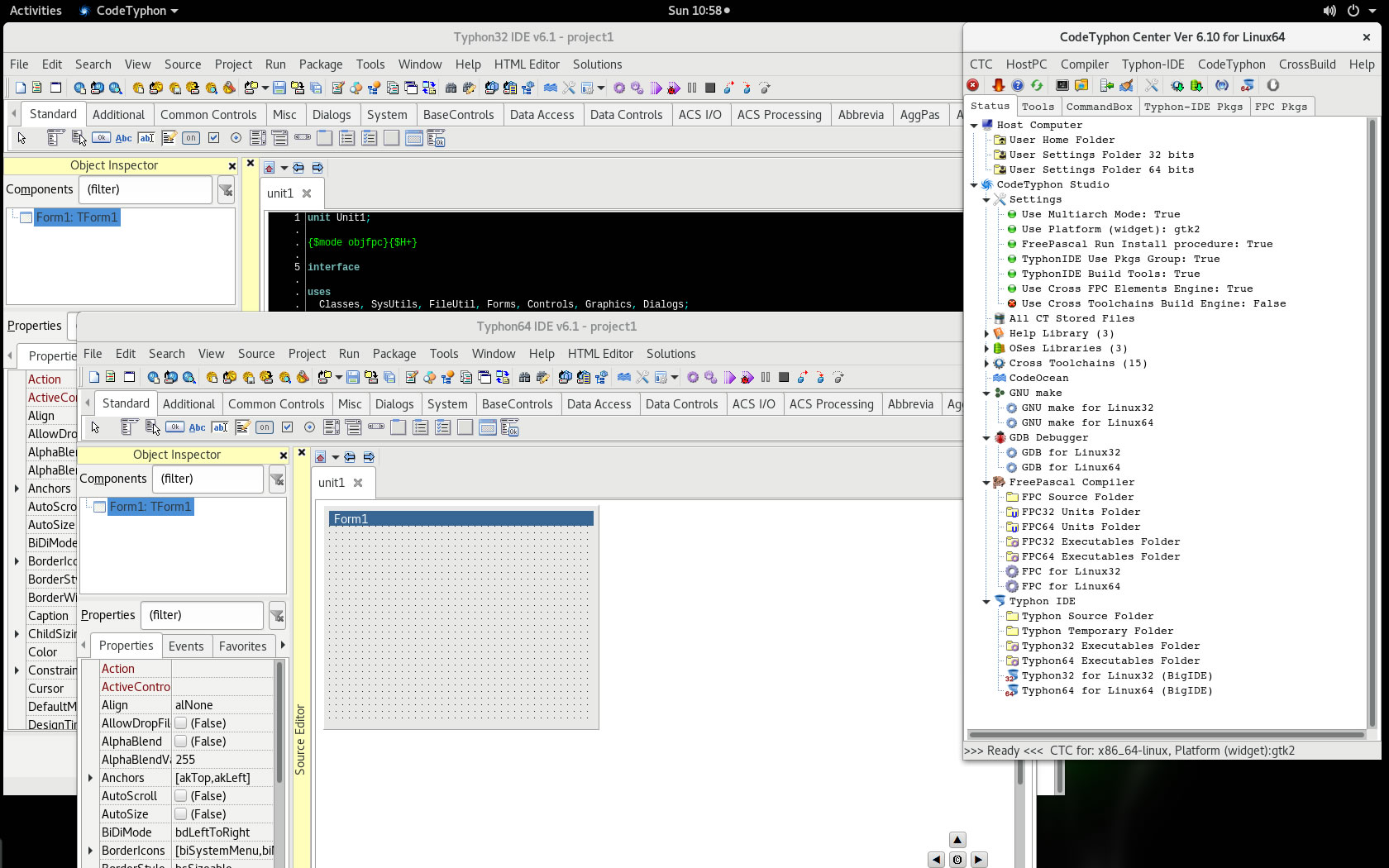
Task: Click Save icon in Typhon64 IDE toolbar
Action: [x=353, y=378]
